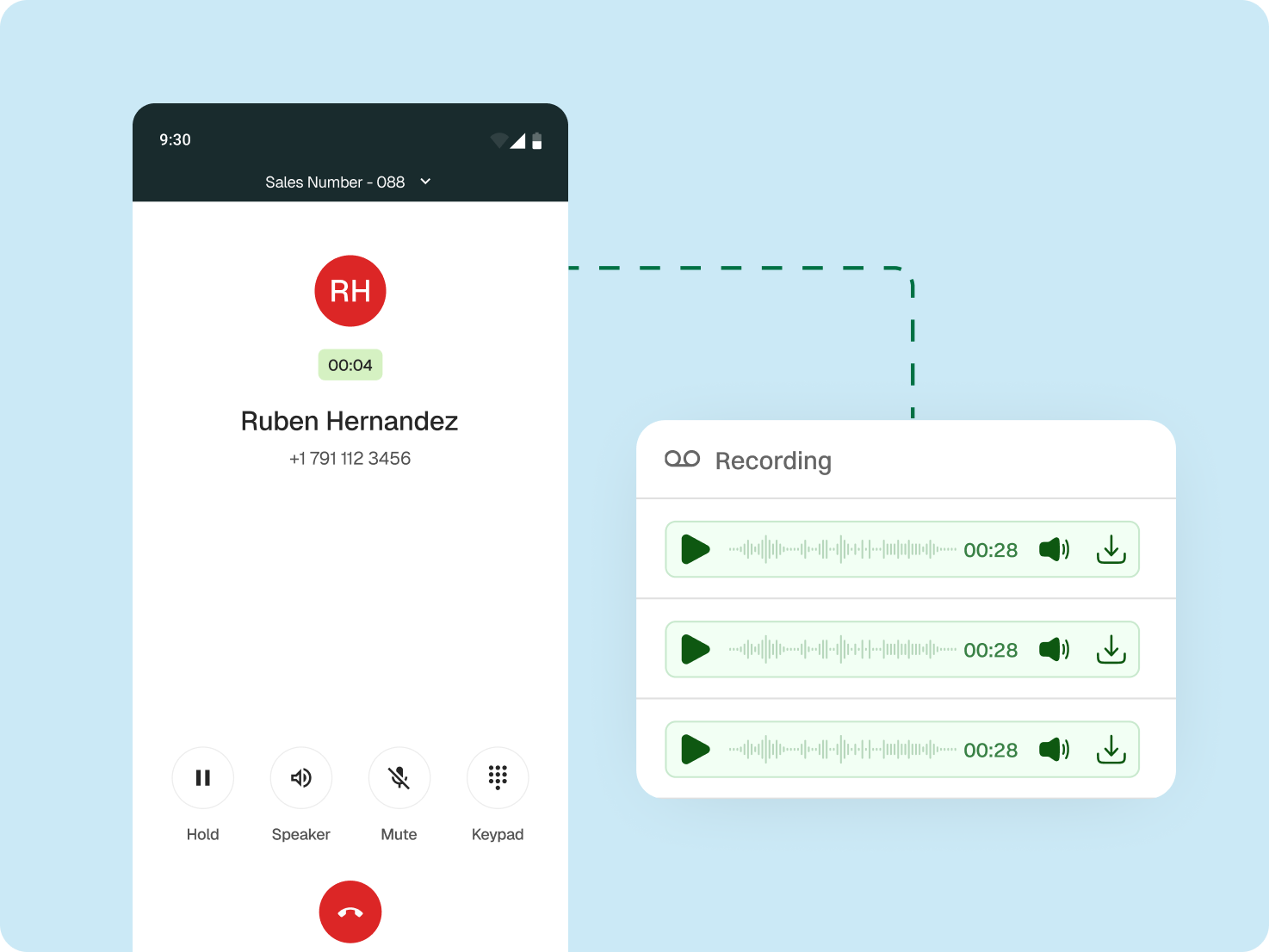The image size is (1269, 952).
Task: Open the Sales Number - 088 dropdown
Action: point(349,182)
